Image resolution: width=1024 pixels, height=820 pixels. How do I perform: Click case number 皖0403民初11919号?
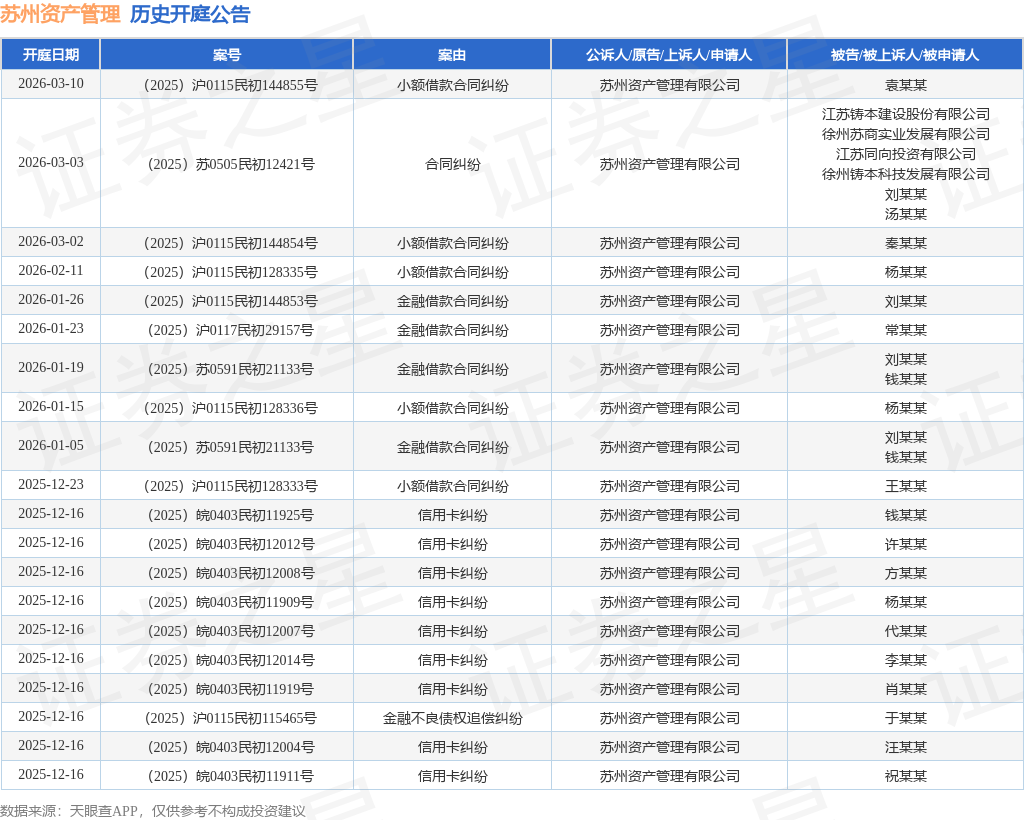coord(231,689)
